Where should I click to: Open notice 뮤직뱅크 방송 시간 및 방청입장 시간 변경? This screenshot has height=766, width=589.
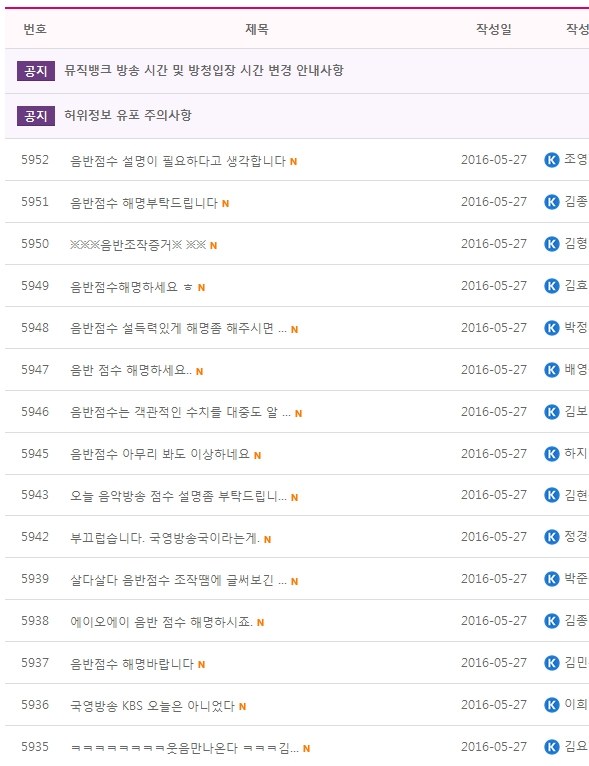tap(204, 70)
